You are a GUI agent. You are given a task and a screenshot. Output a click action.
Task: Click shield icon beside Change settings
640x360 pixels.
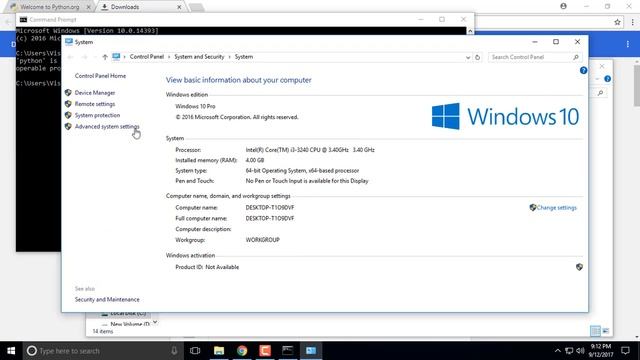(x=533, y=208)
